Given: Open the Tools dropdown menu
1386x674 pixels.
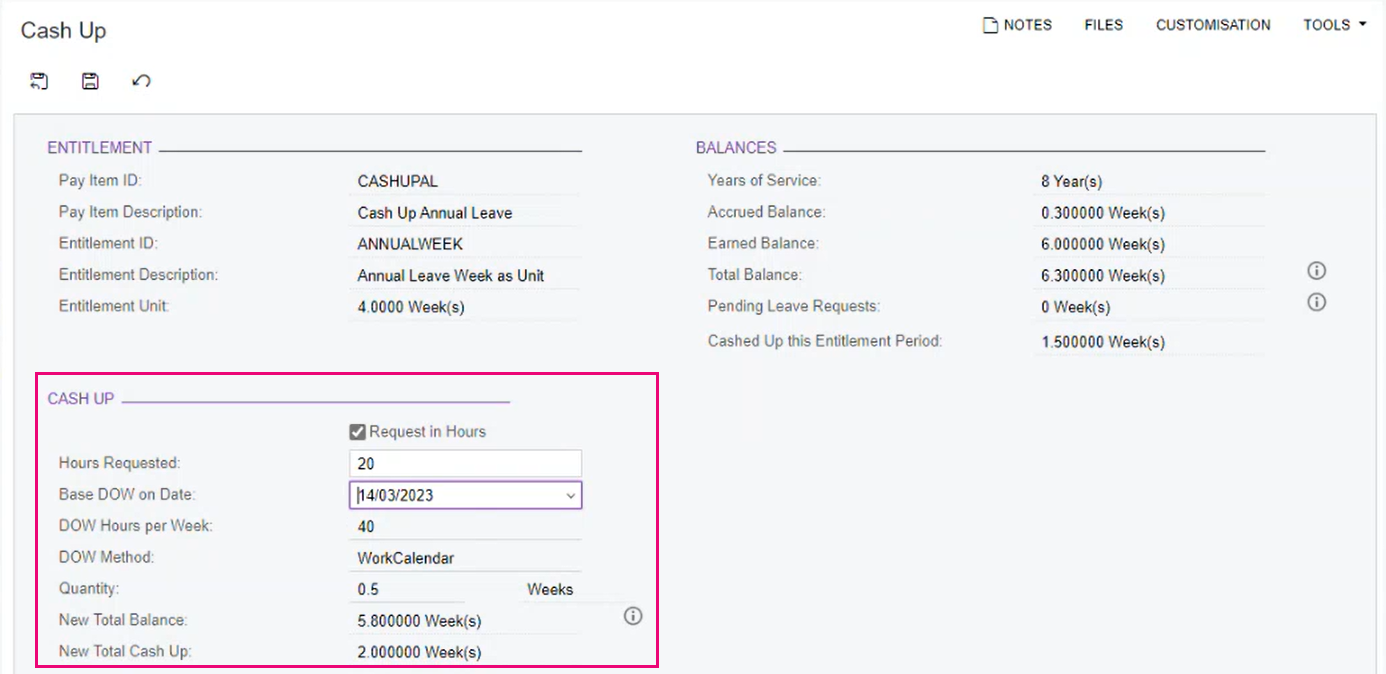Looking at the screenshot, I should click(1334, 25).
